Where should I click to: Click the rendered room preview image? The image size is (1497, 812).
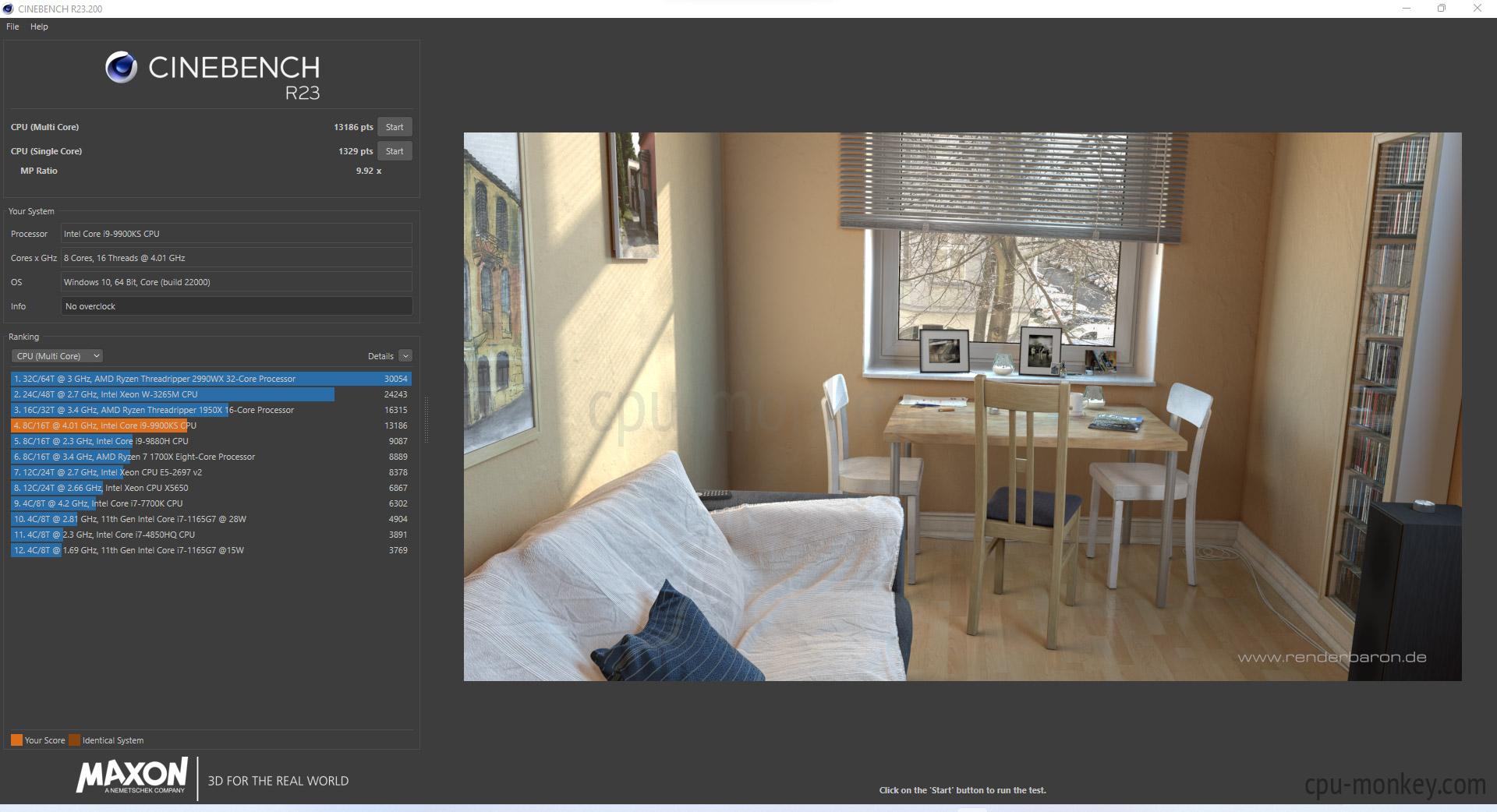962,406
